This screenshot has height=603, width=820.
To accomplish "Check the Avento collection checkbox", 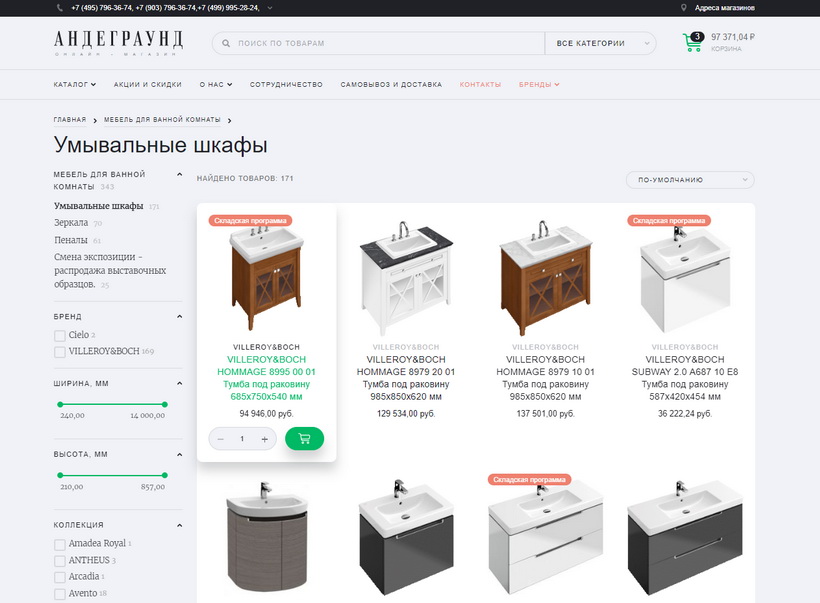I will point(60,594).
